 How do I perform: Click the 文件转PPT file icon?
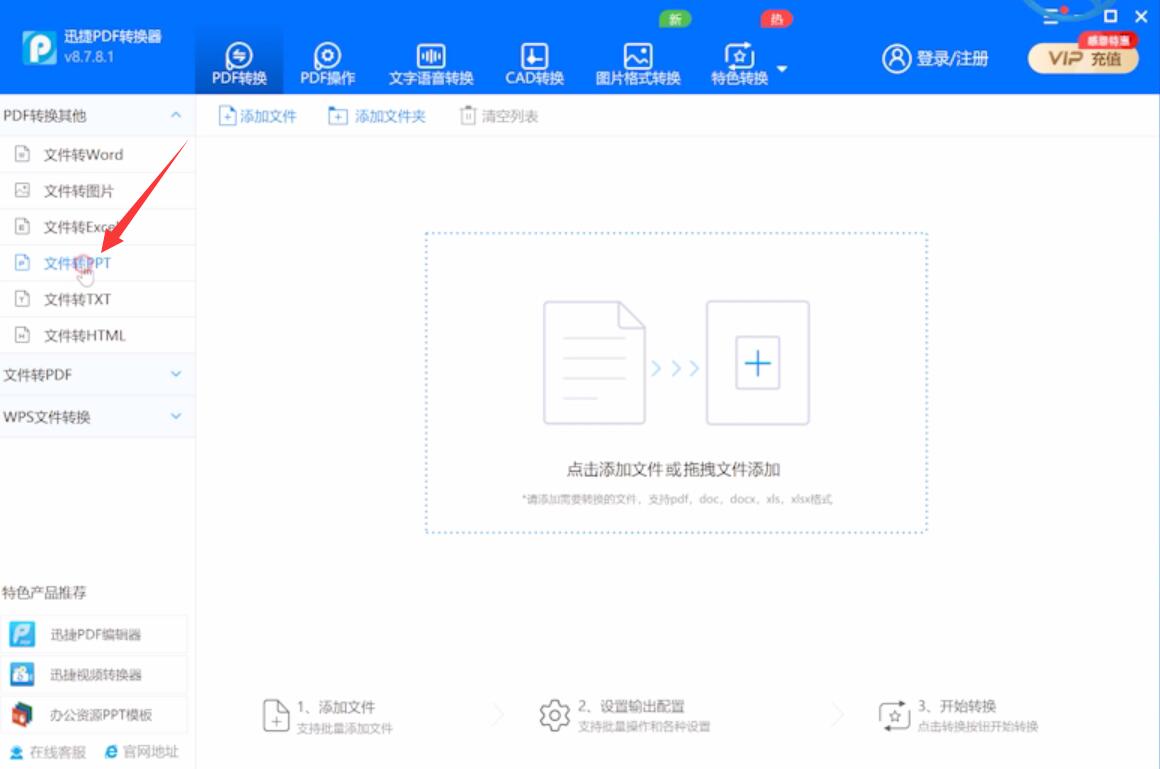tap(22, 262)
